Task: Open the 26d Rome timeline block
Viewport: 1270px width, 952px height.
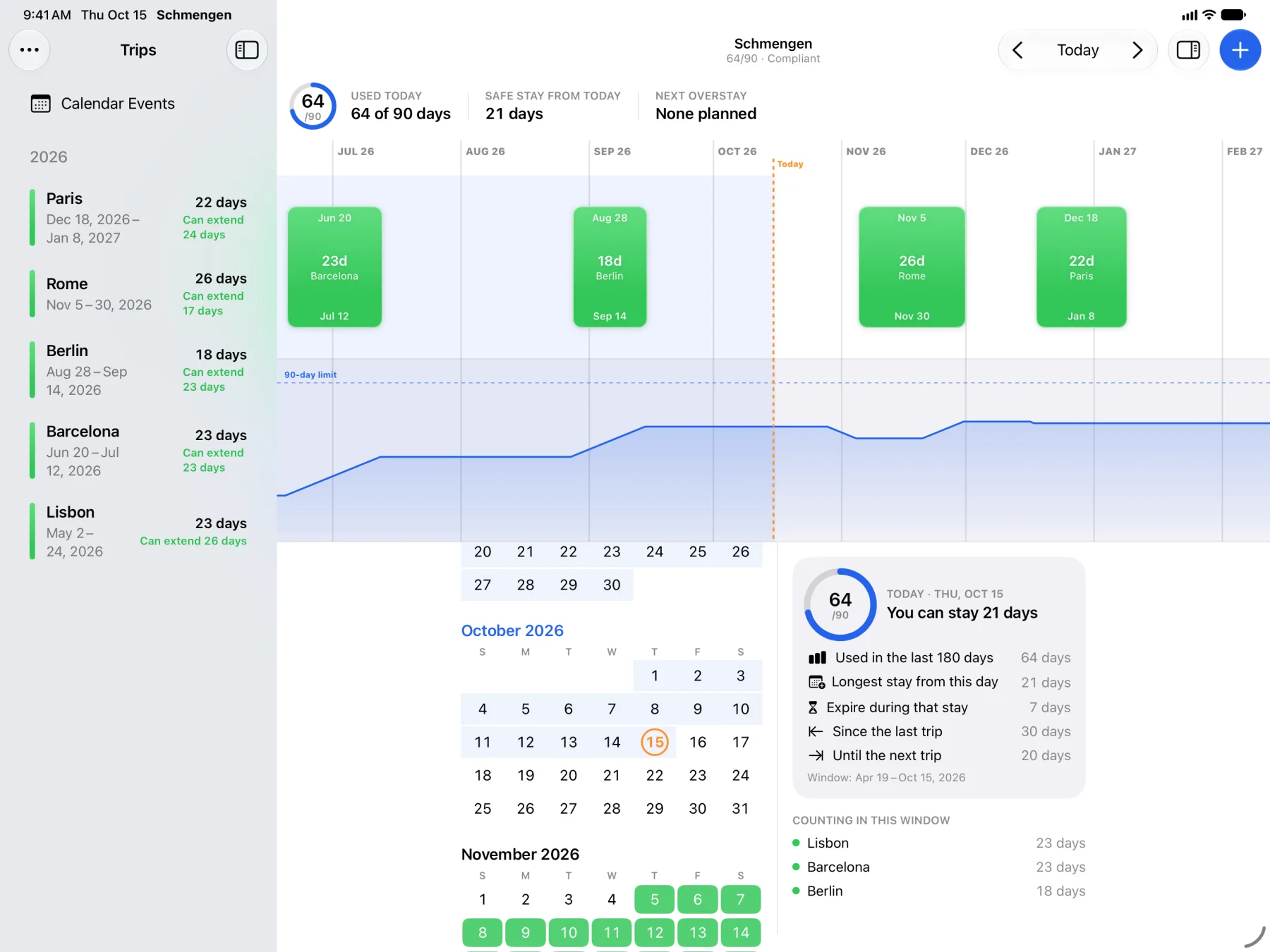Action: pos(912,267)
